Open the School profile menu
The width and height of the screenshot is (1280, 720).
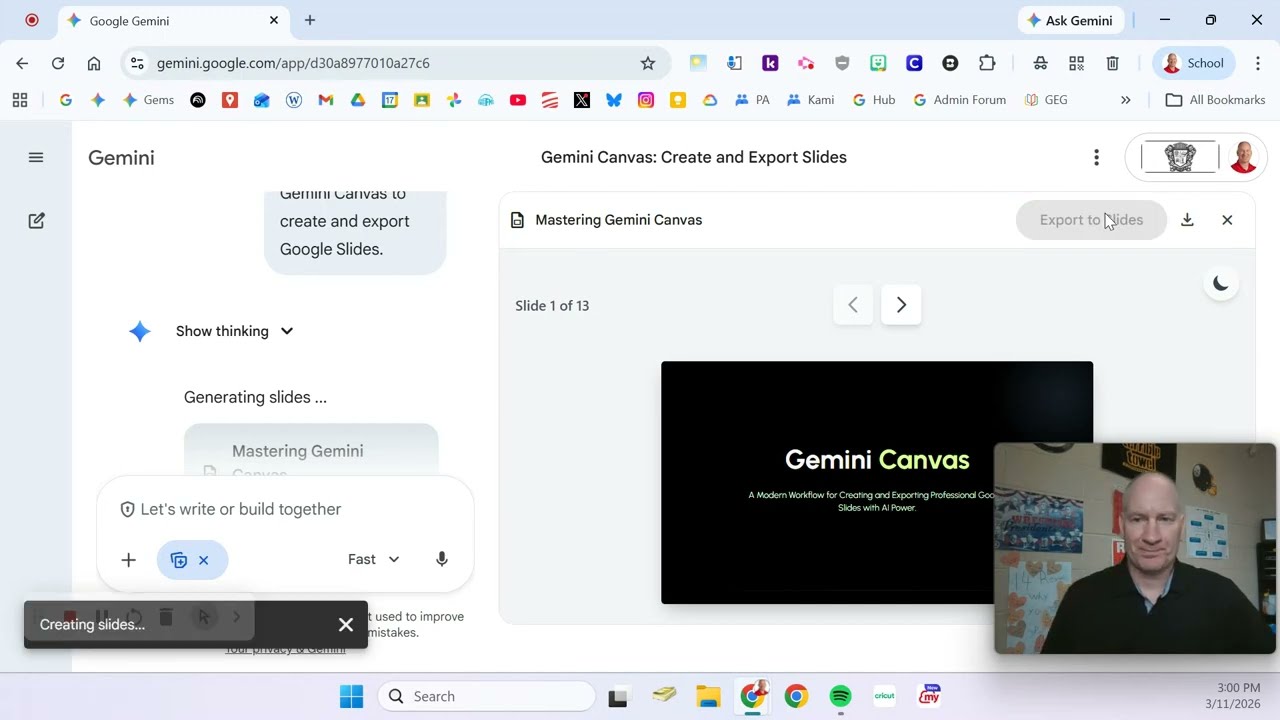coord(1194,63)
